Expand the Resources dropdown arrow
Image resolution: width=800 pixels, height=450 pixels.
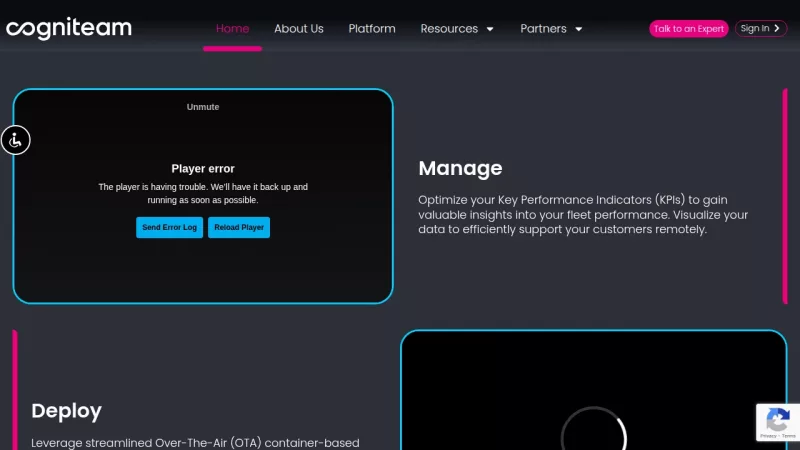[490, 29]
